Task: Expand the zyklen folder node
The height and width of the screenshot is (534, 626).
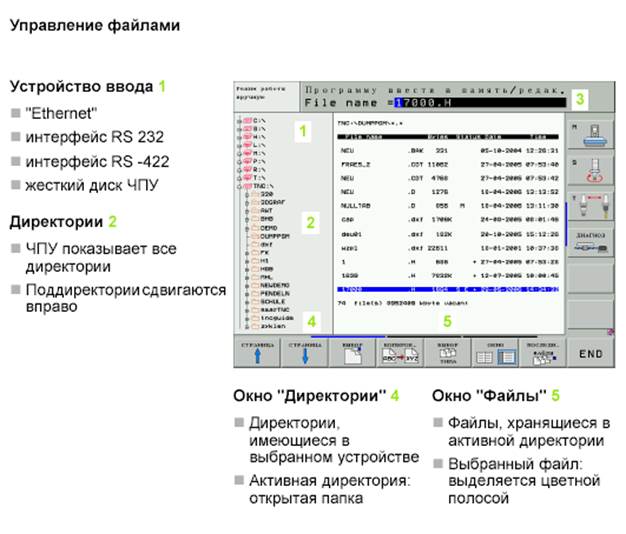Action: [x=247, y=326]
